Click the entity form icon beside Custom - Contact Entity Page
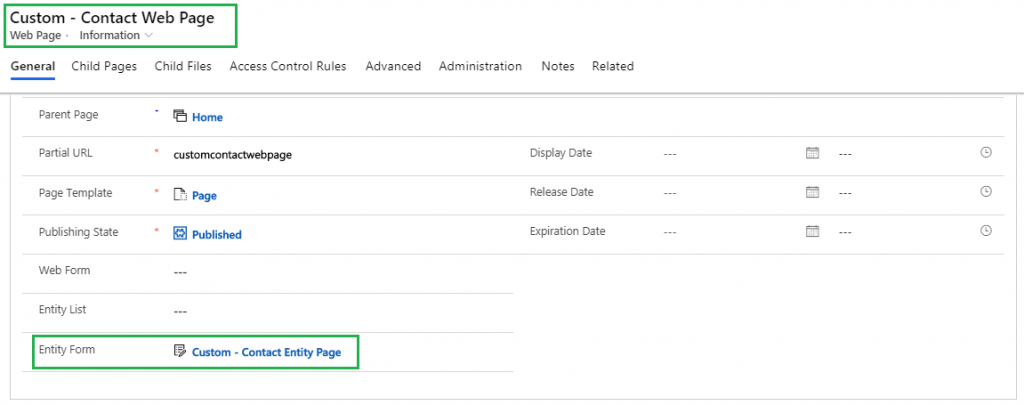 coord(180,351)
